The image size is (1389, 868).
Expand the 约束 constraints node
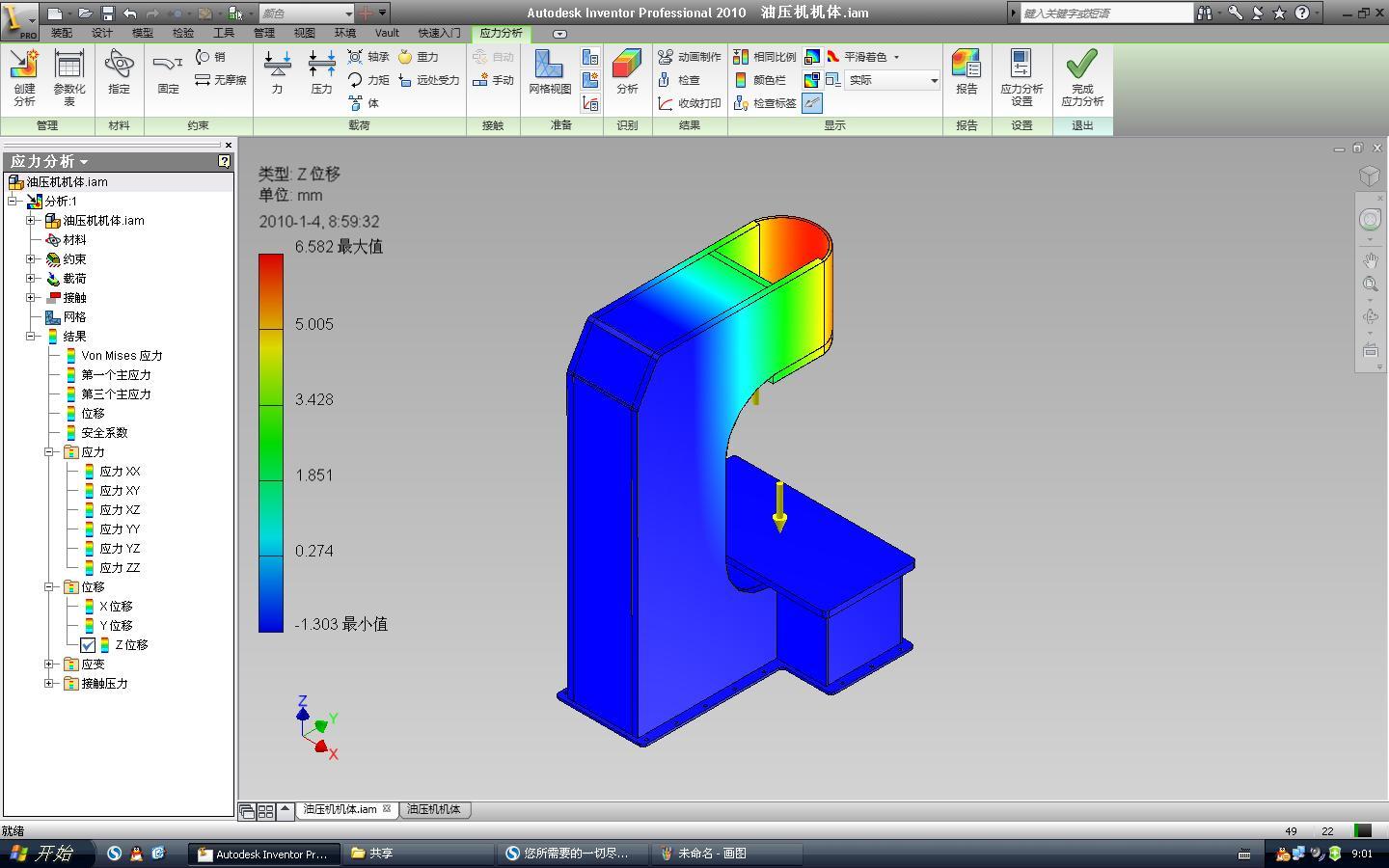[31, 258]
